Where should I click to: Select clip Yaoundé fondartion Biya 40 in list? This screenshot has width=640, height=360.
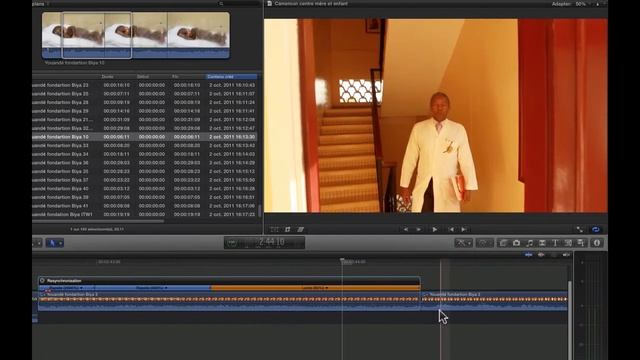(145, 189)
